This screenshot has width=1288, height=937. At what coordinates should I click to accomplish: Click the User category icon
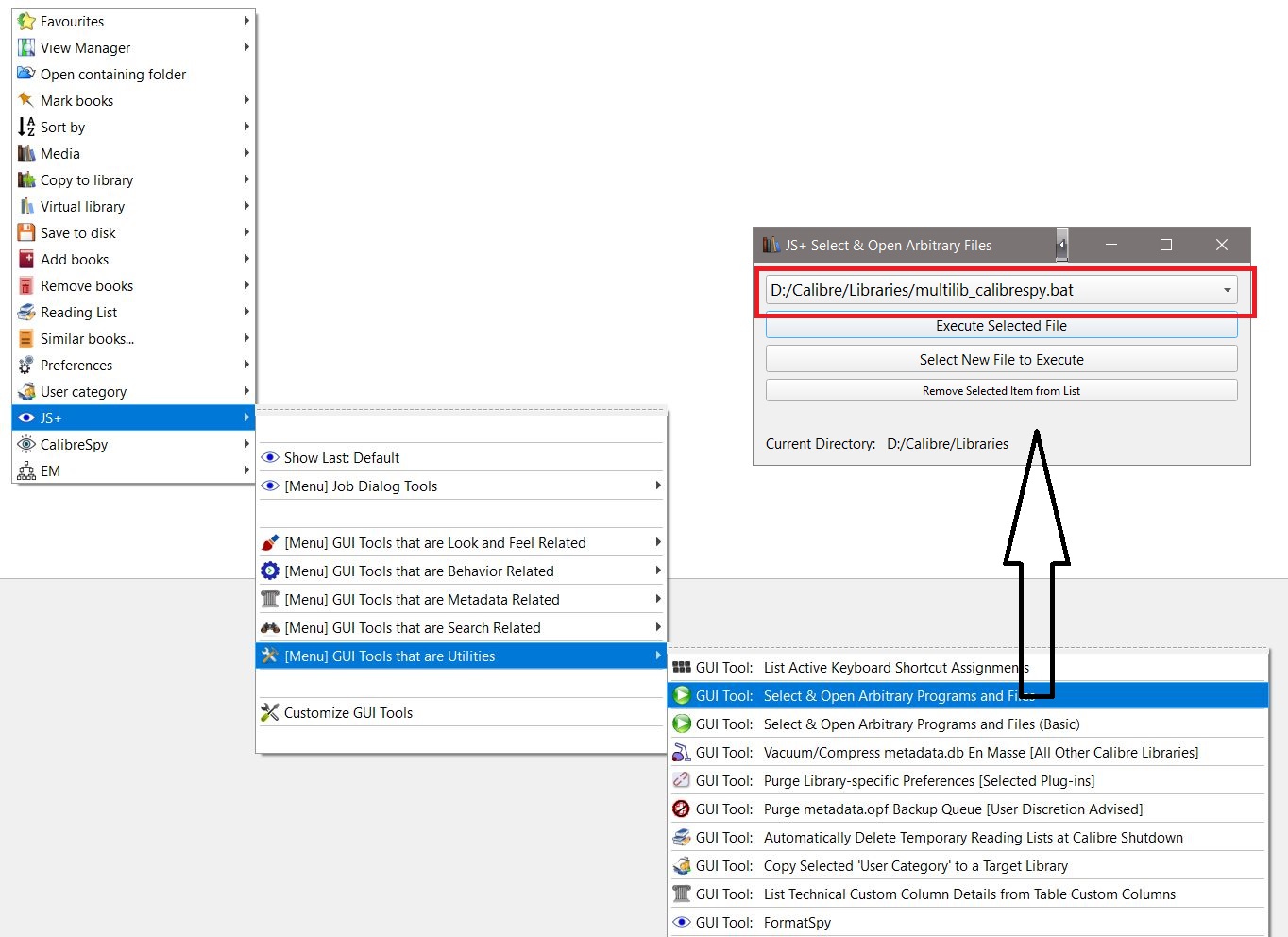coord(26,391)
